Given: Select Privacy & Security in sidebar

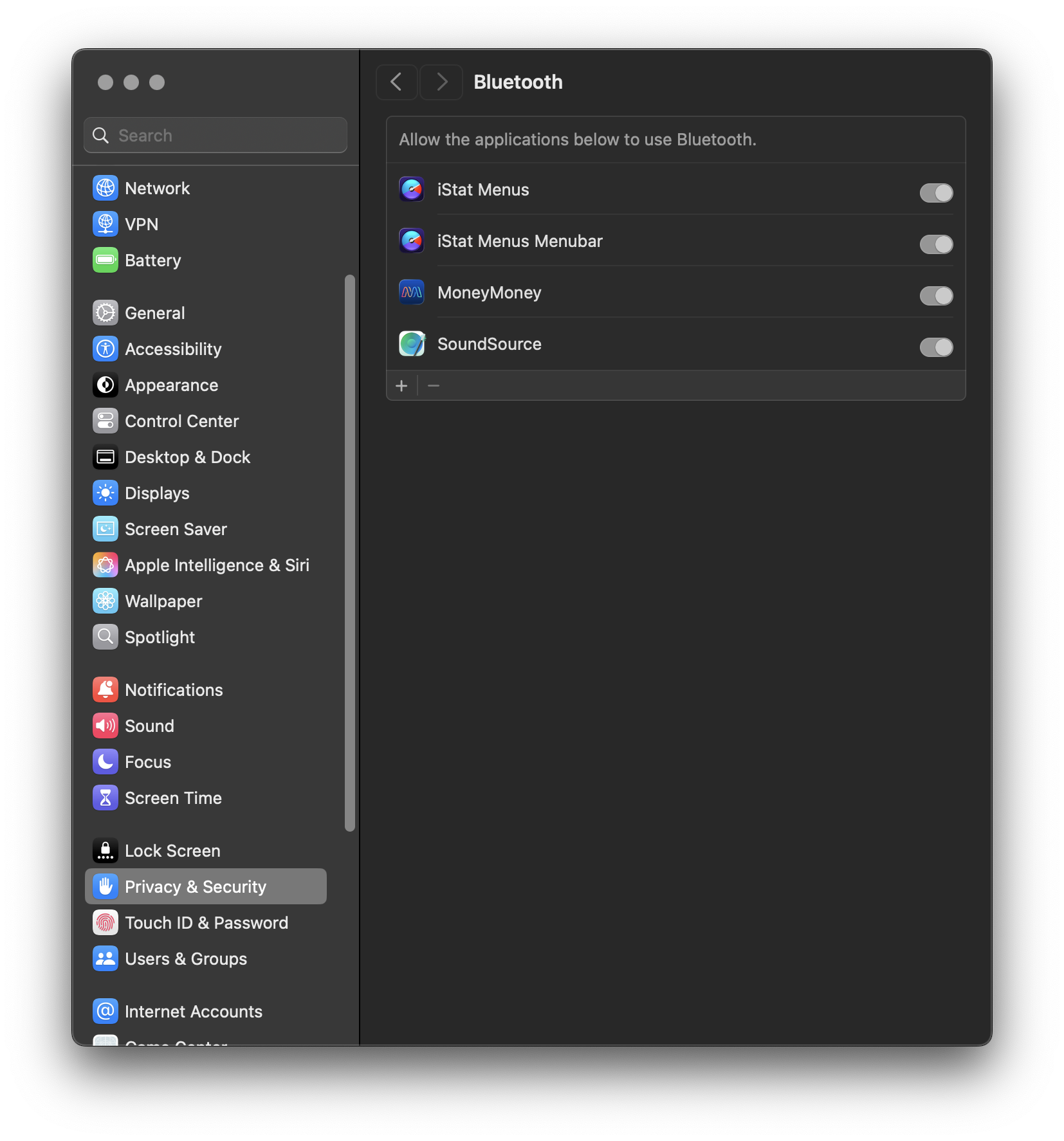Looking at the screenshot, I should click(206, 886).
